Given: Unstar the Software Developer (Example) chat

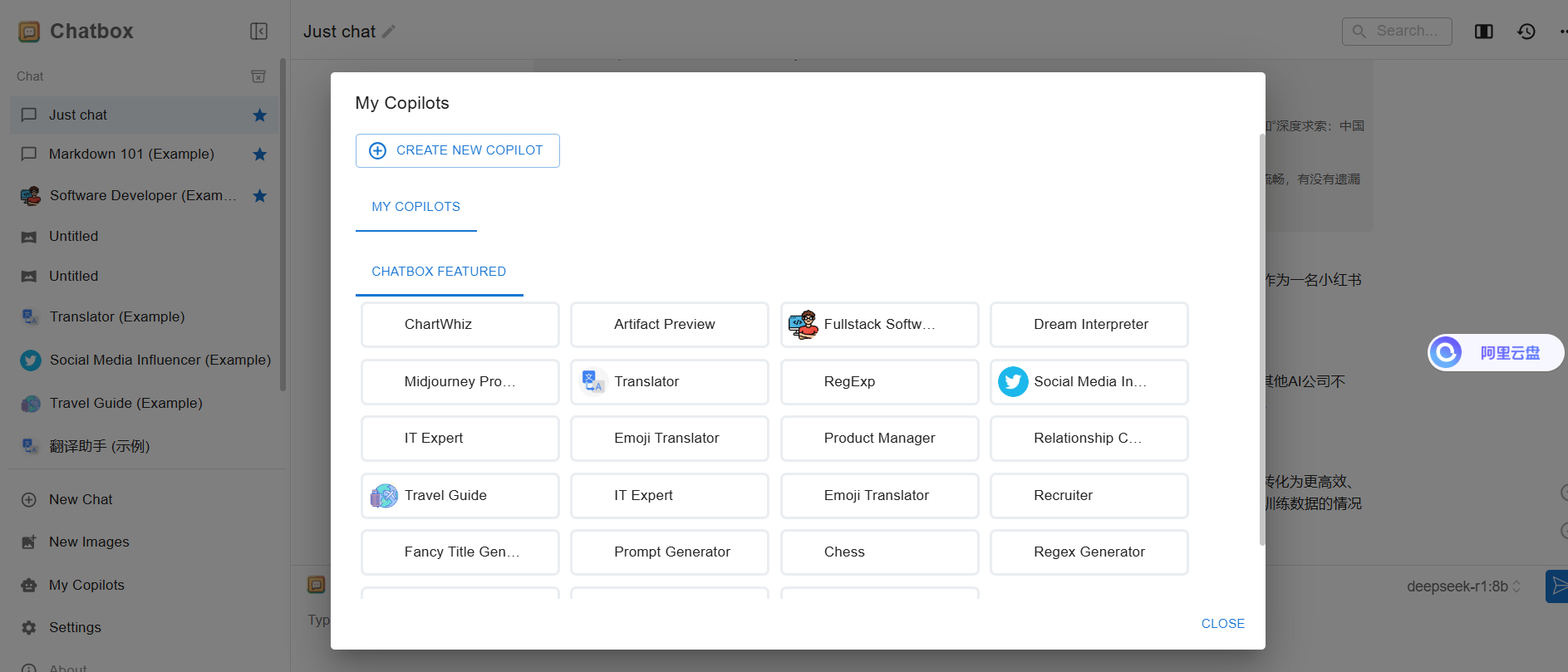Looking at the screenshot, I should tap(260, 196).
